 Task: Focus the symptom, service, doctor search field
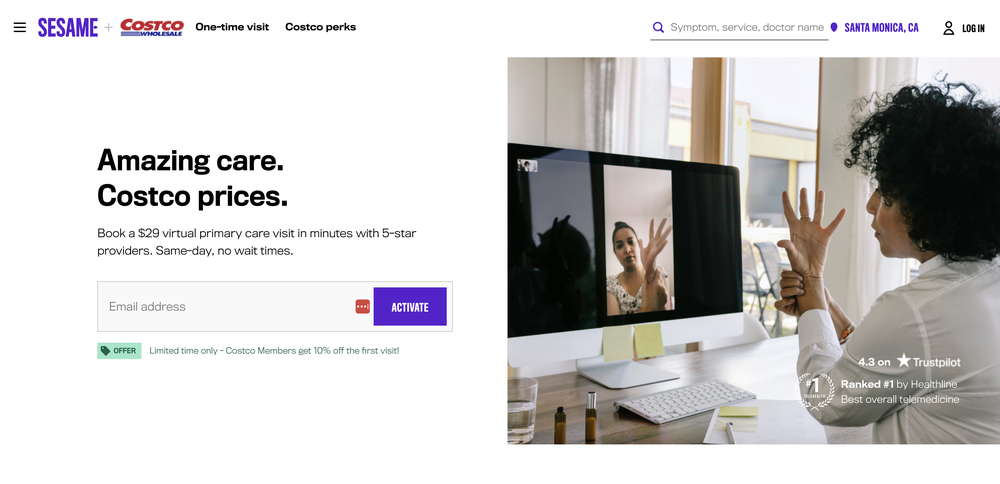click(x=747, y=27)
